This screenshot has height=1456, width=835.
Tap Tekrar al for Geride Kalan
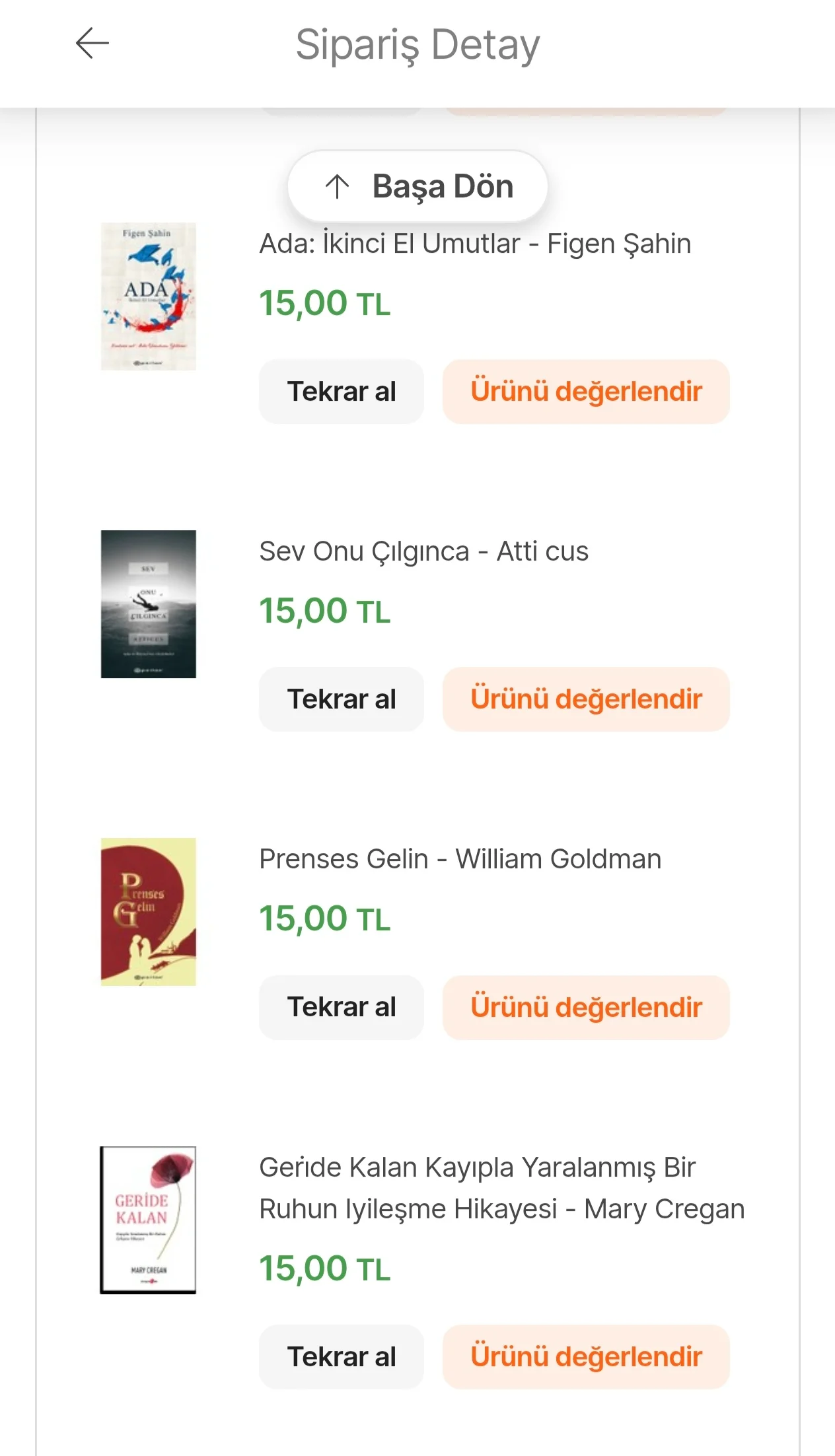click(x=342, y=1357)
